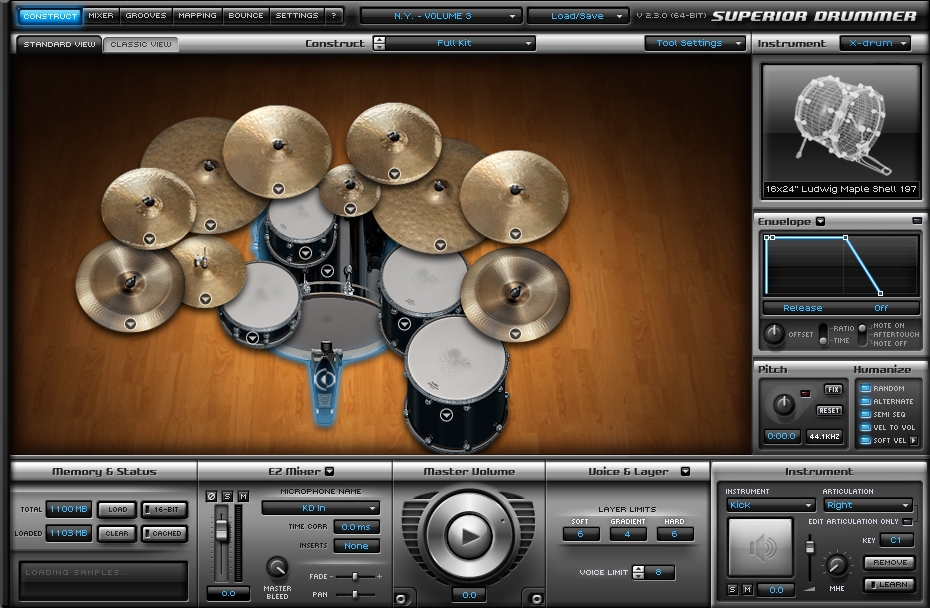930x608 pixels.
Task: Click the phase invert icon on KD channel
Action: [211, 497]
